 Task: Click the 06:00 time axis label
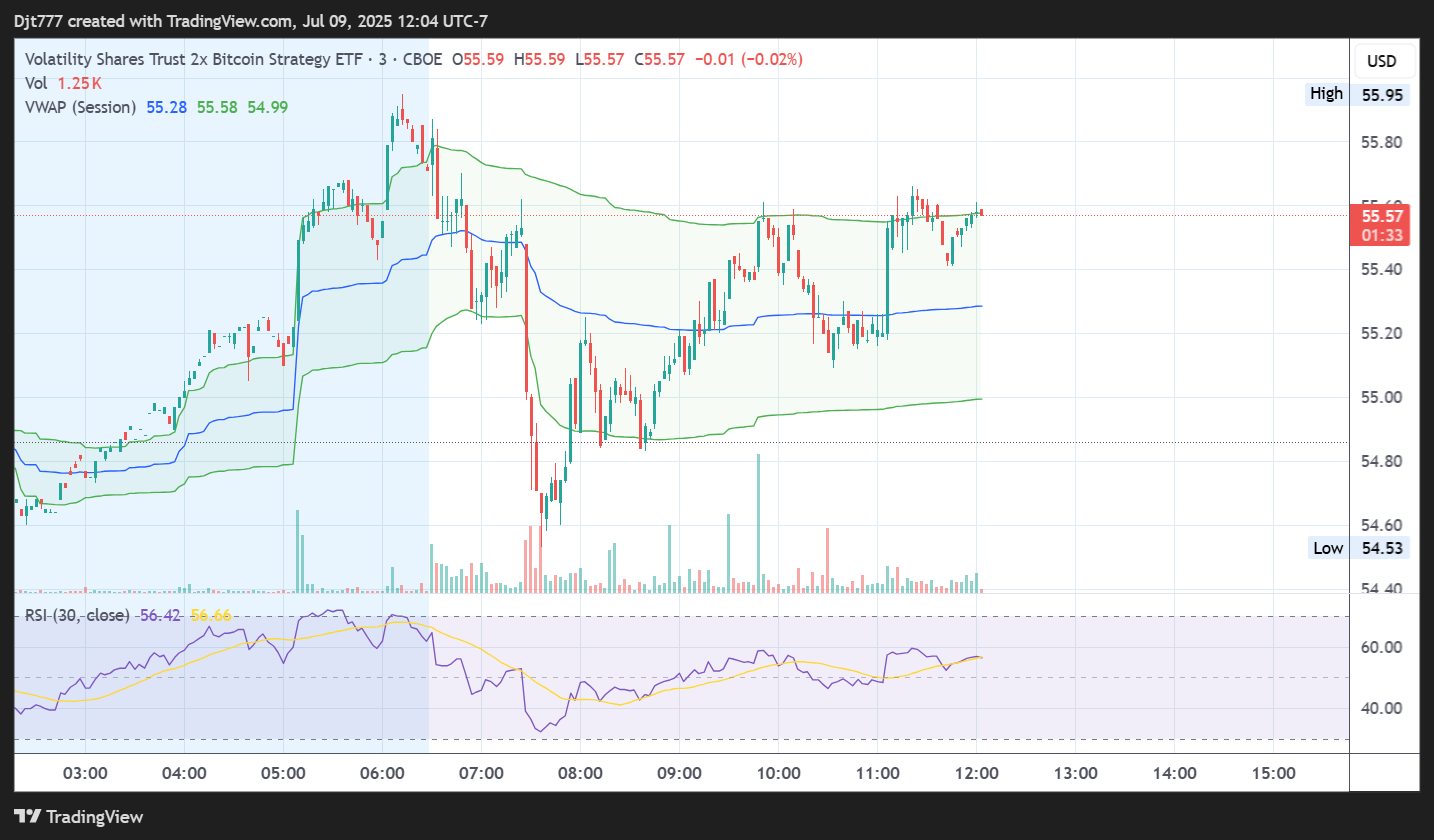pyautogui.click(x=383, y=773)
